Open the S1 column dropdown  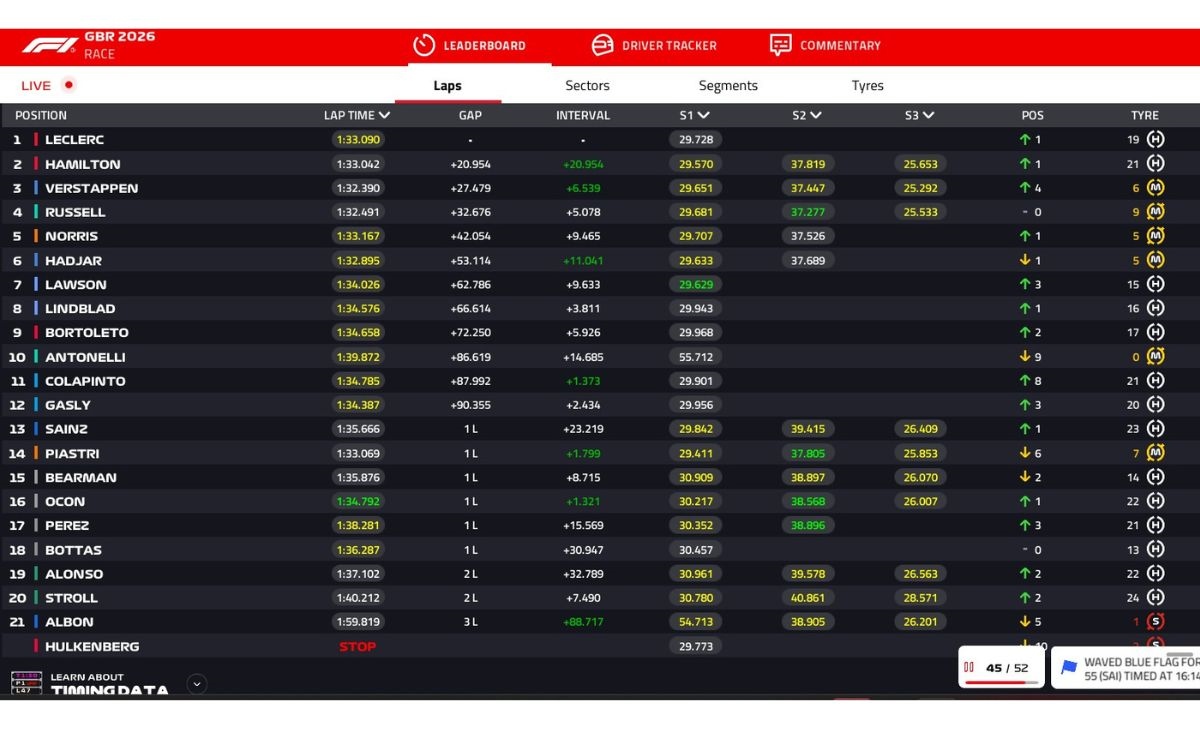pyautogui.click(x=704, y=116)
